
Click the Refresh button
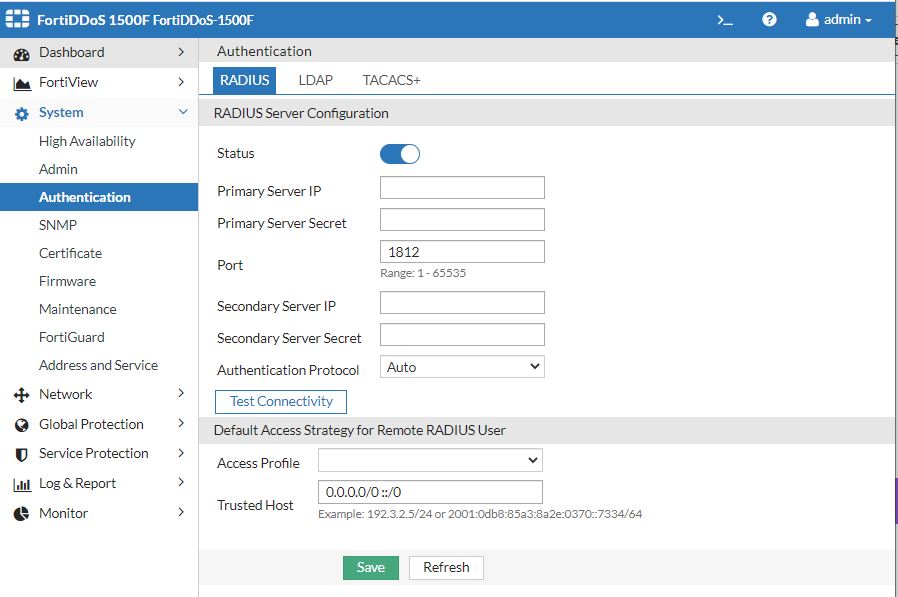[x=446, y=568]
